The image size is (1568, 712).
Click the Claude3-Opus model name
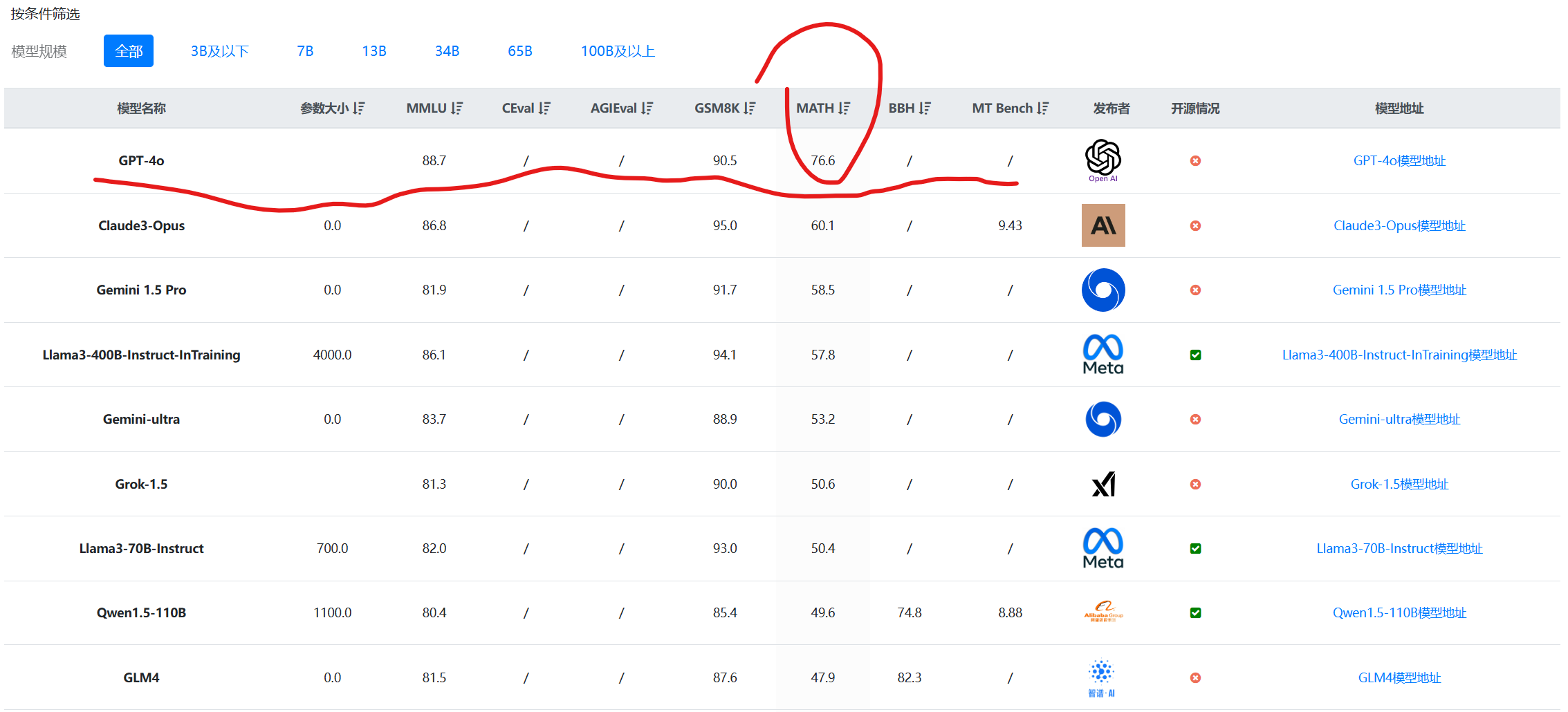(x=141, y=225)
